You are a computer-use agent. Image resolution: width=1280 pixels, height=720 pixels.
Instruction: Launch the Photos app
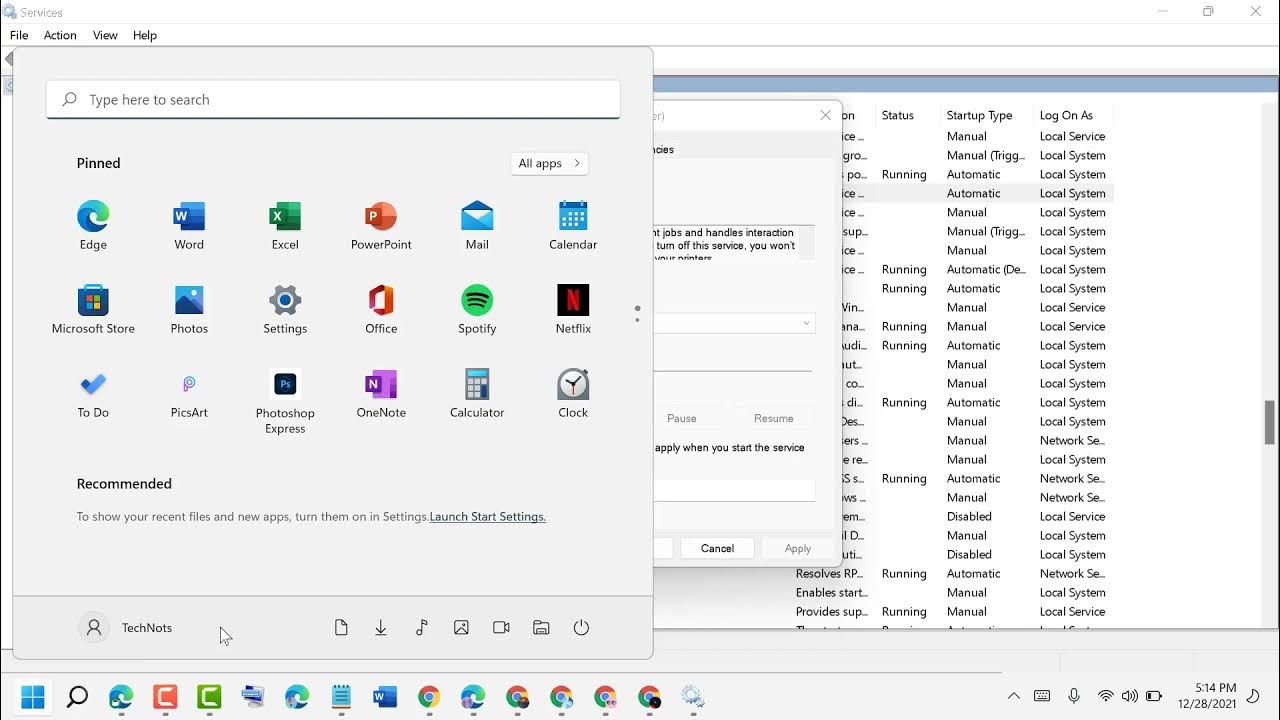189,309
